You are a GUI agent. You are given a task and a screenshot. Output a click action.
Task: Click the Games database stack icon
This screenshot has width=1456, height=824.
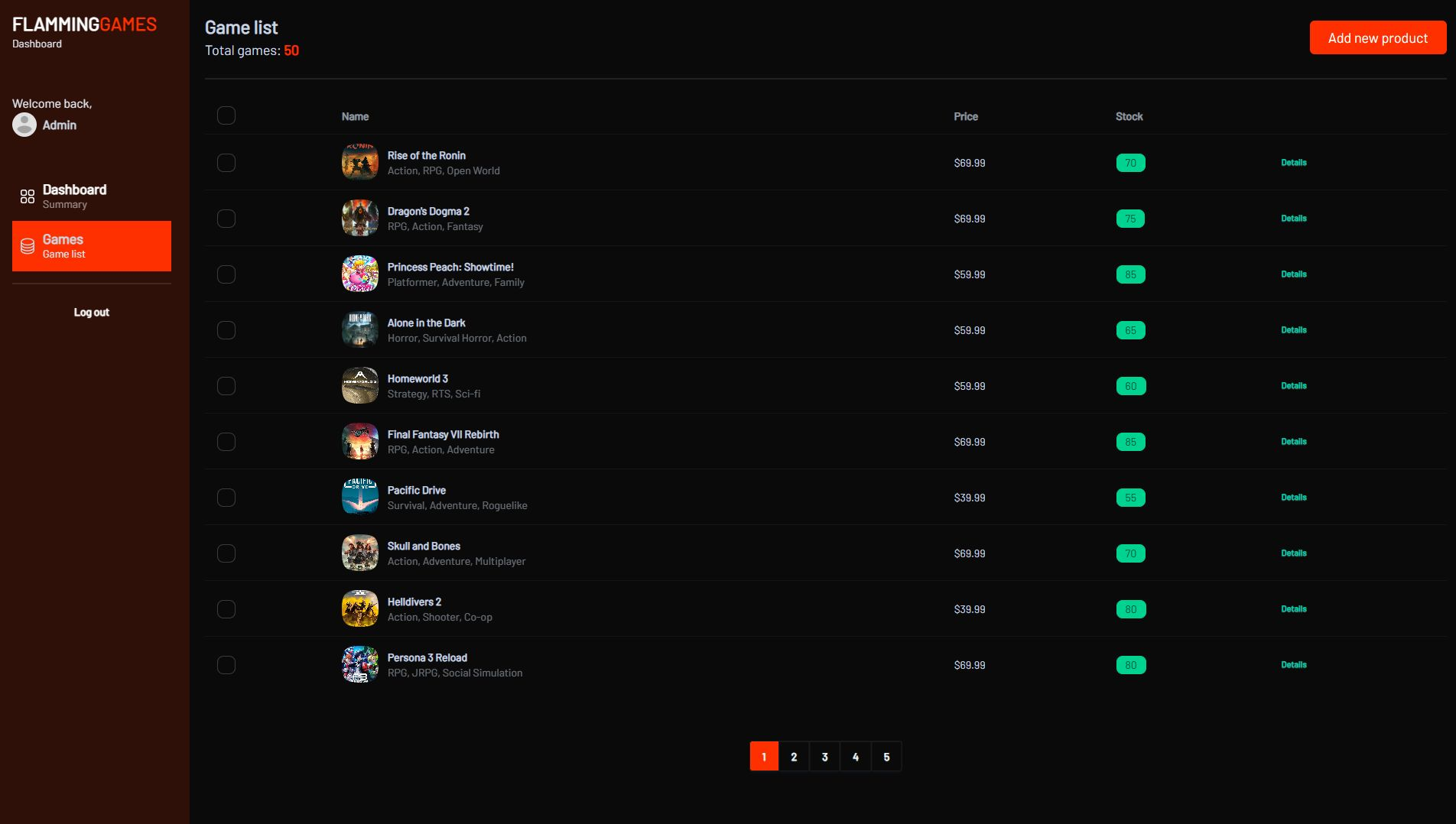(x=28, y=246)
